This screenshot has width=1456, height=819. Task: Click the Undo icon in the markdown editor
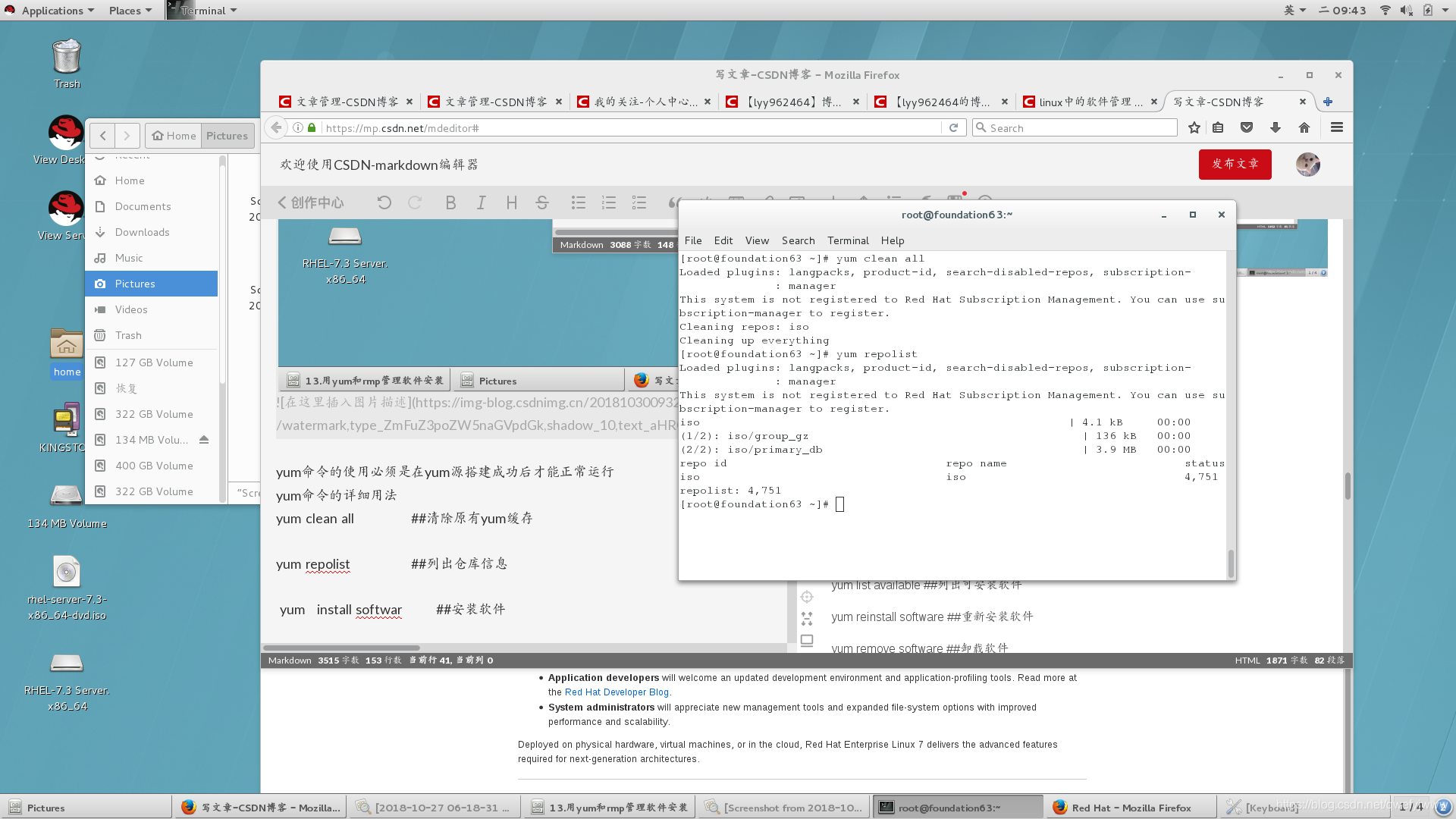[x=384, y=202]
